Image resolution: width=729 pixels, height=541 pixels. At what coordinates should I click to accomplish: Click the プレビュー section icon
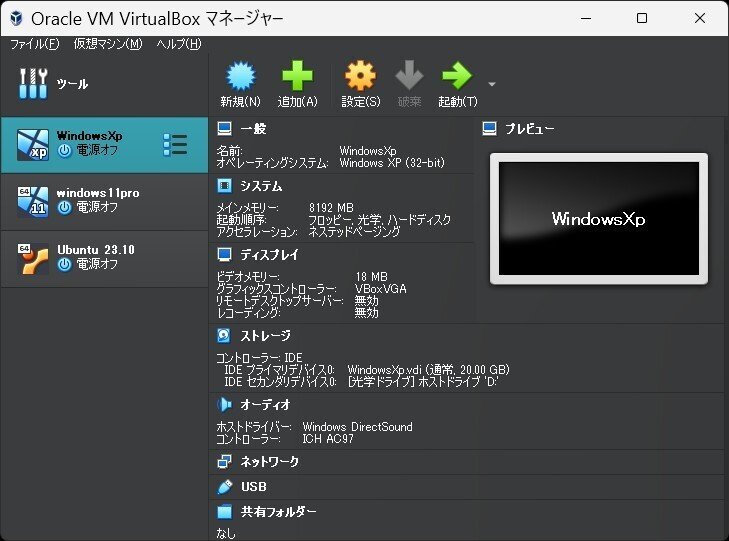(x=490, y=129)
